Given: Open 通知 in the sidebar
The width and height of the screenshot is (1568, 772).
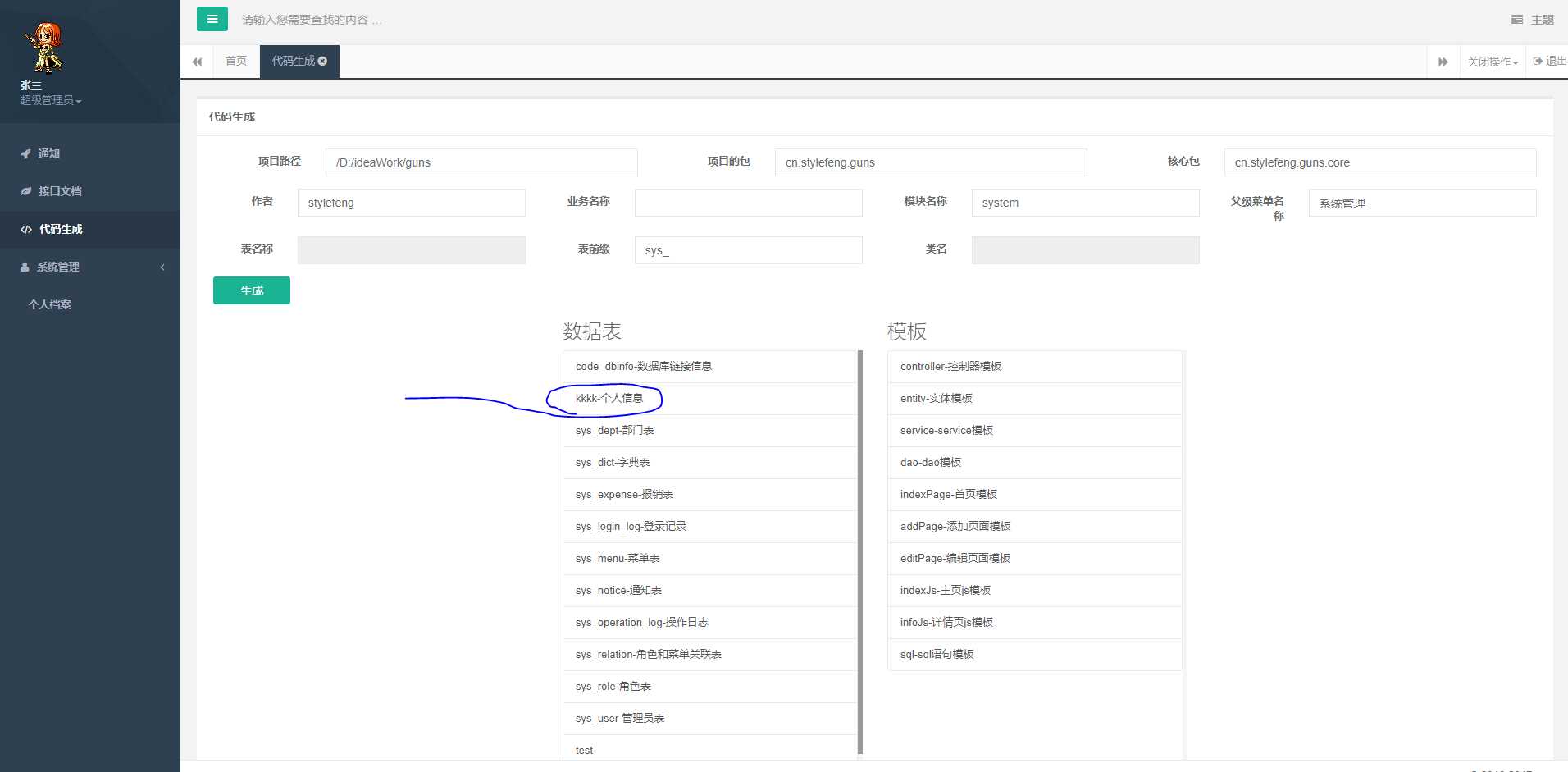Looking at the screenshot, I should (x=90, y=153).
